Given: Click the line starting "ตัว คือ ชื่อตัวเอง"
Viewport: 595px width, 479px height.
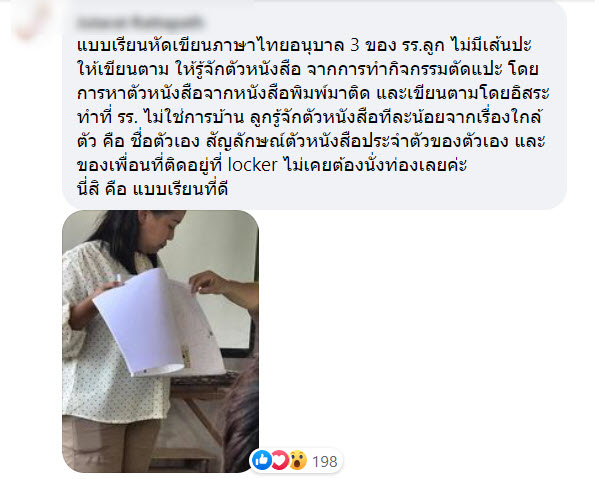Looking at the screenshot, I should (311, 141).
